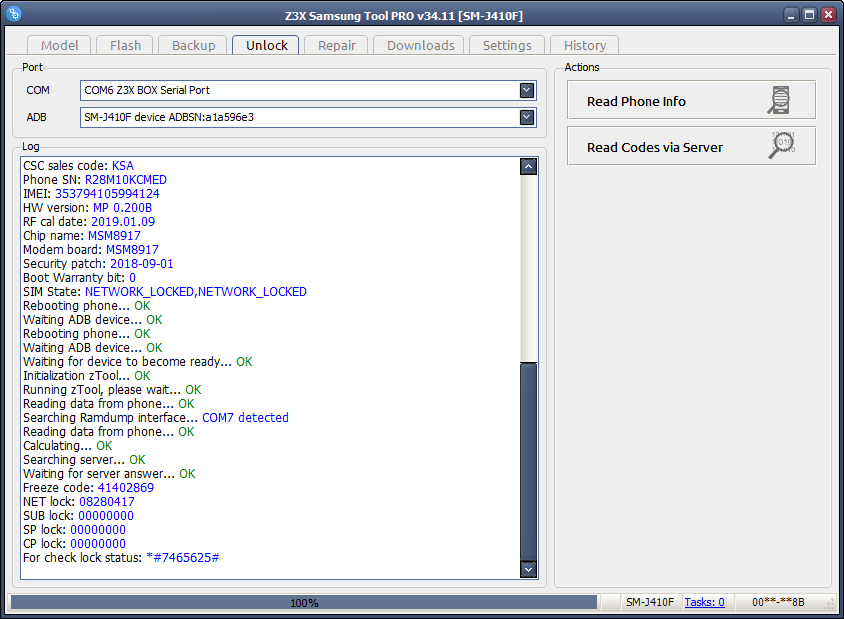This screenshot has width=844, height=619.
Task: Click the CP lock 00000000 value
Action: tap(98, 544)
